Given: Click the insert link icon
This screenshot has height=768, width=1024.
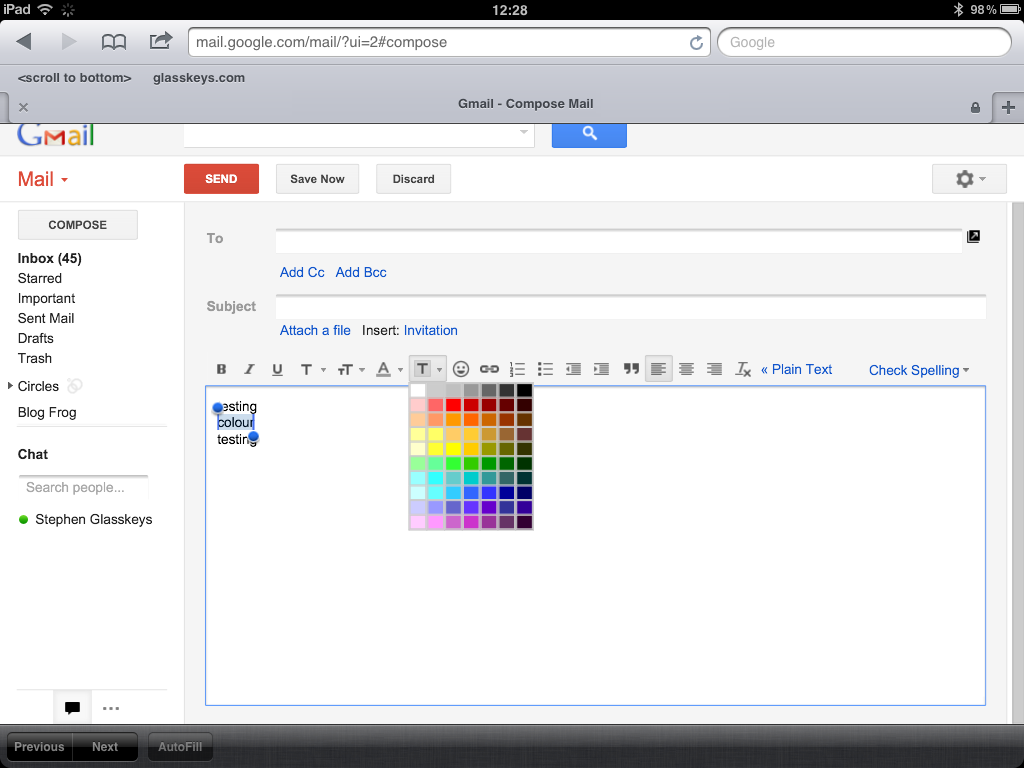Looking at the screenshot, I should tap(489, 369).
